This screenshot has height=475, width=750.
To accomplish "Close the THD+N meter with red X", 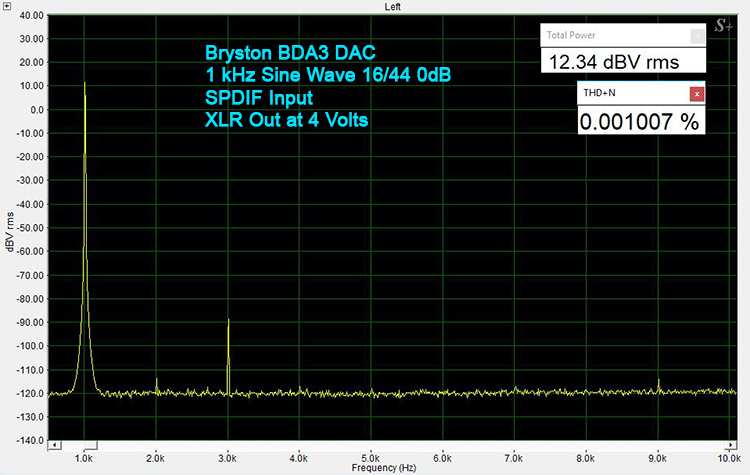I will [x=697, y=93].
